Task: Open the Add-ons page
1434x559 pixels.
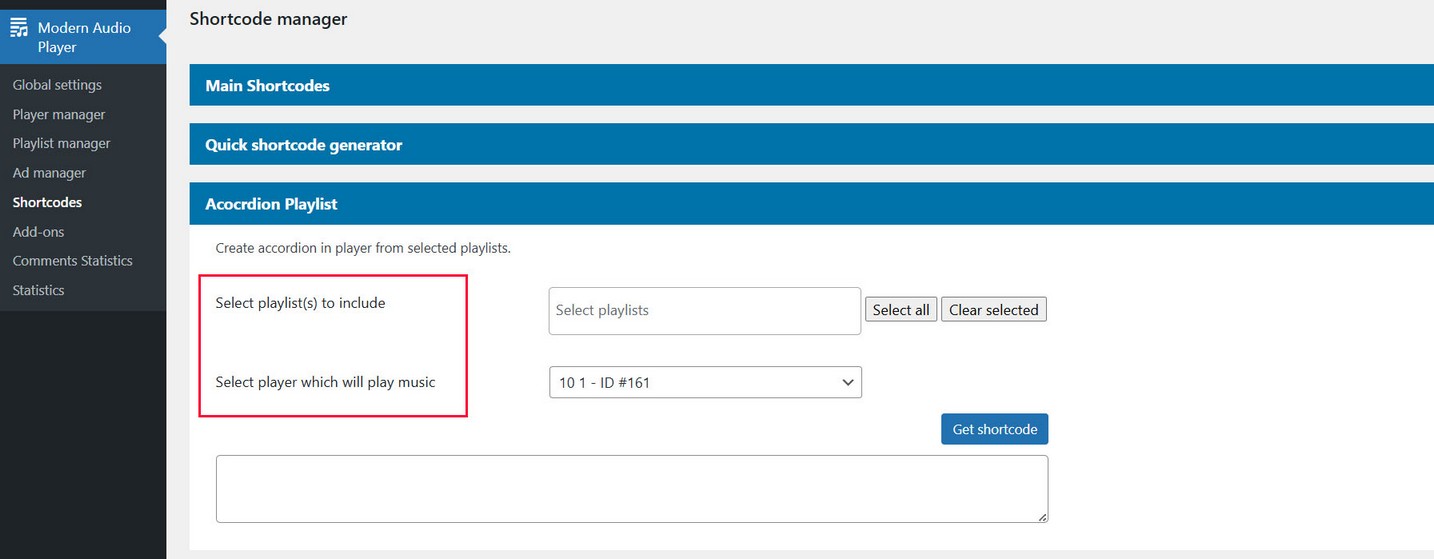Action: click(38, 232)
